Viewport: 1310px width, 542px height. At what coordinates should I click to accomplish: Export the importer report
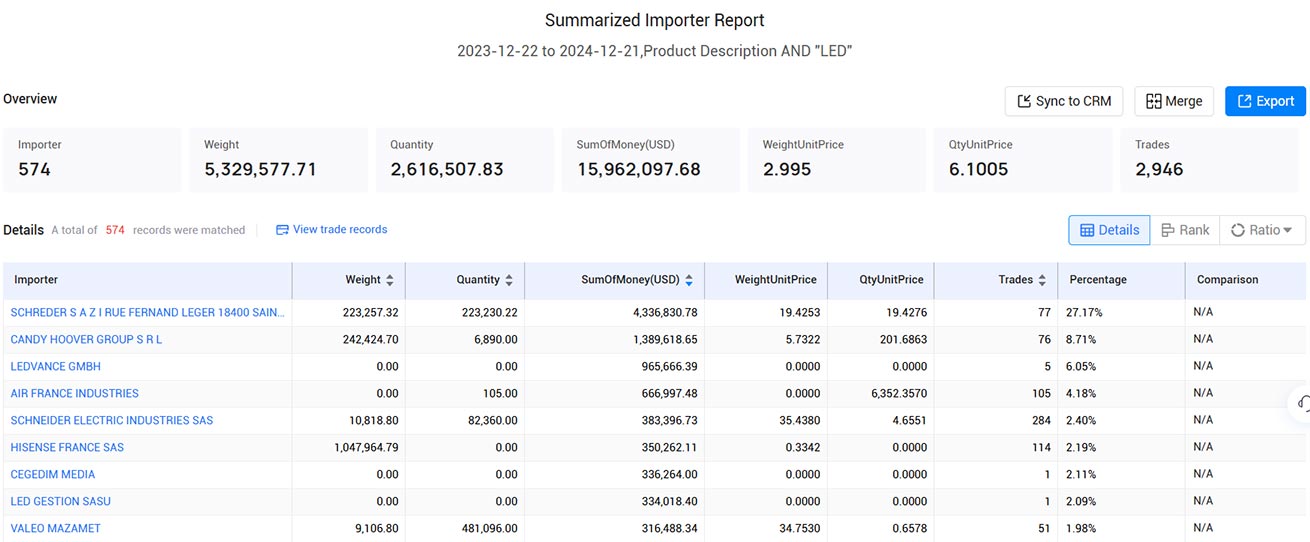click(x=1265, y=101)
